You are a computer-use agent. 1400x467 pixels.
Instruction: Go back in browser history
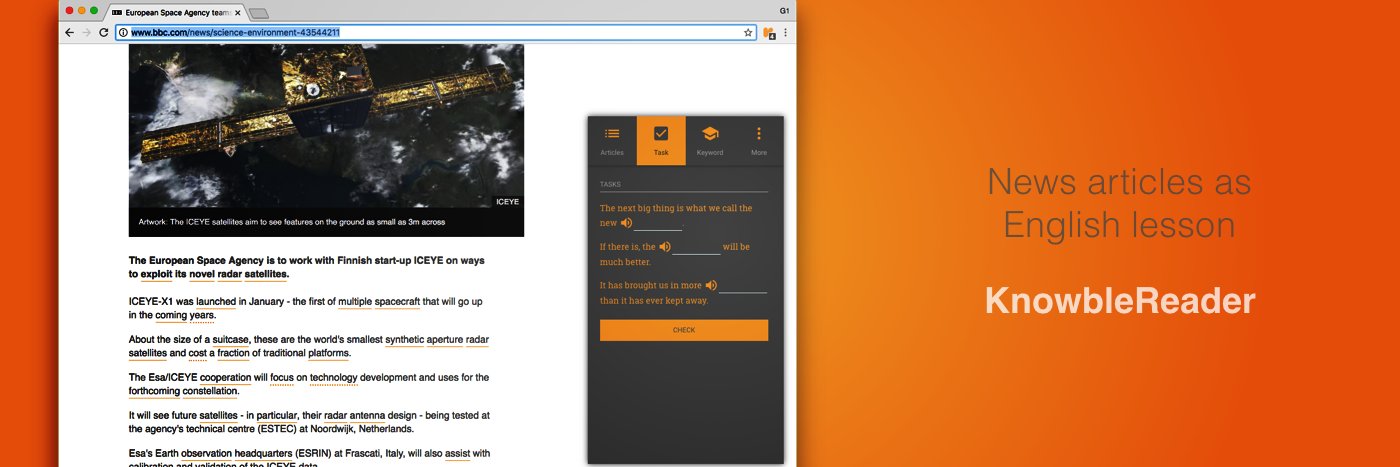point(69,32)
